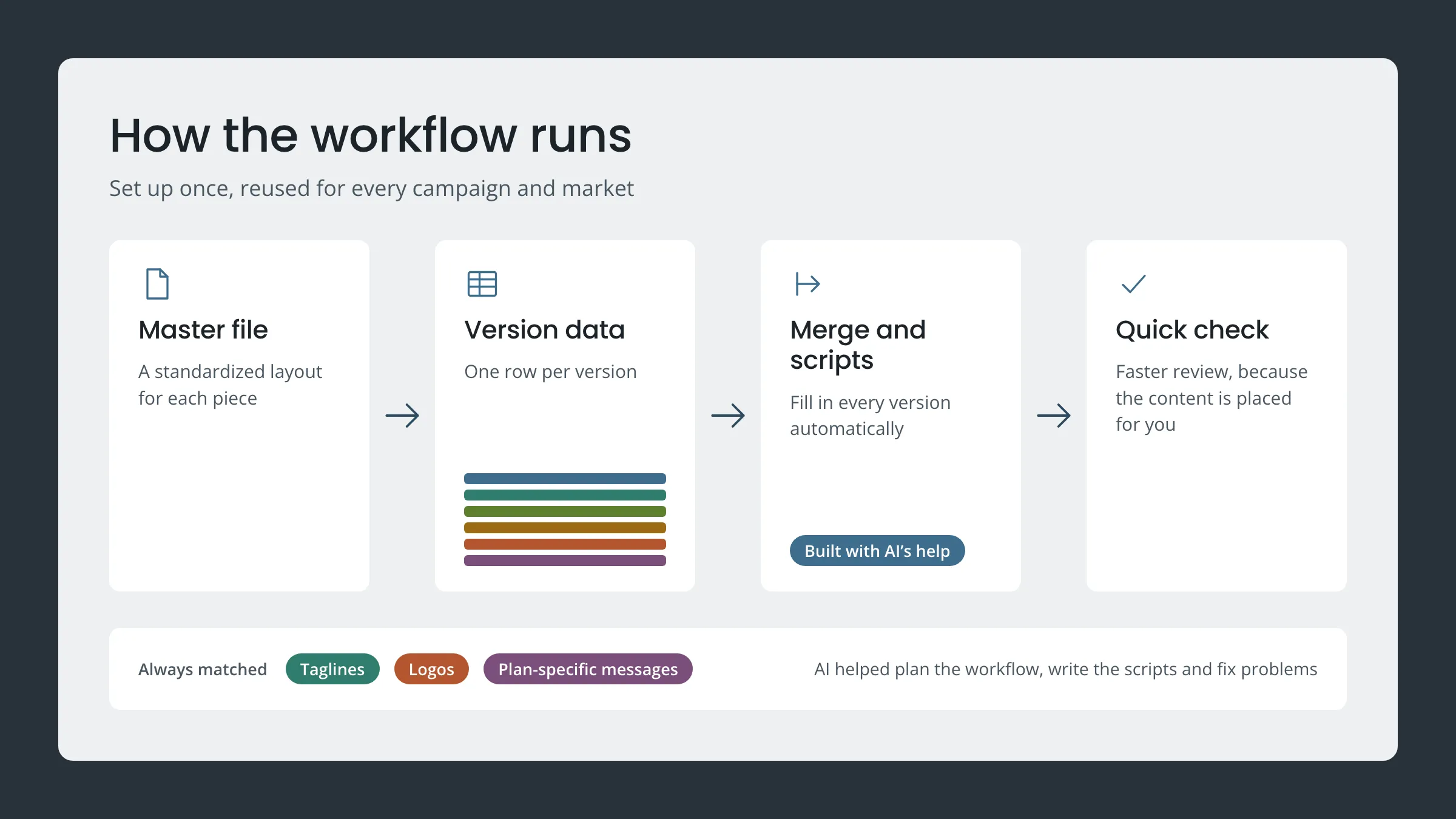Click the blue bar in Version data
Viewport: 1456px width, 819px height.
coord(565,479)
